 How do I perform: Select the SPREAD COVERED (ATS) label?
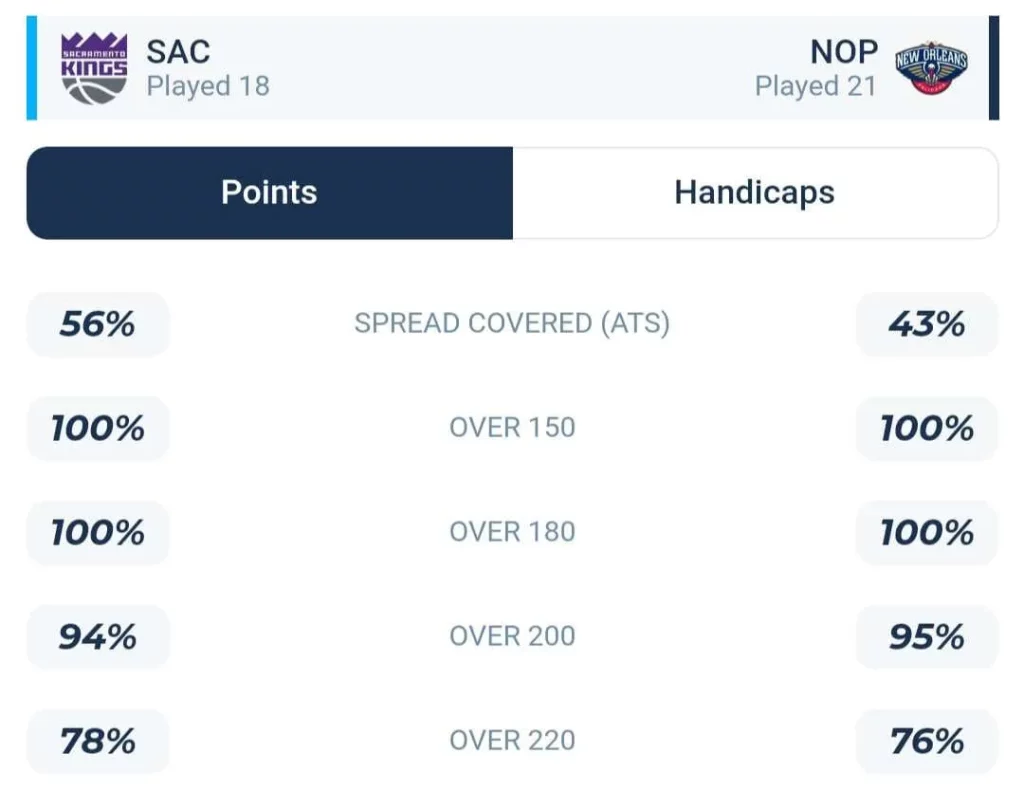coord(512,323)
